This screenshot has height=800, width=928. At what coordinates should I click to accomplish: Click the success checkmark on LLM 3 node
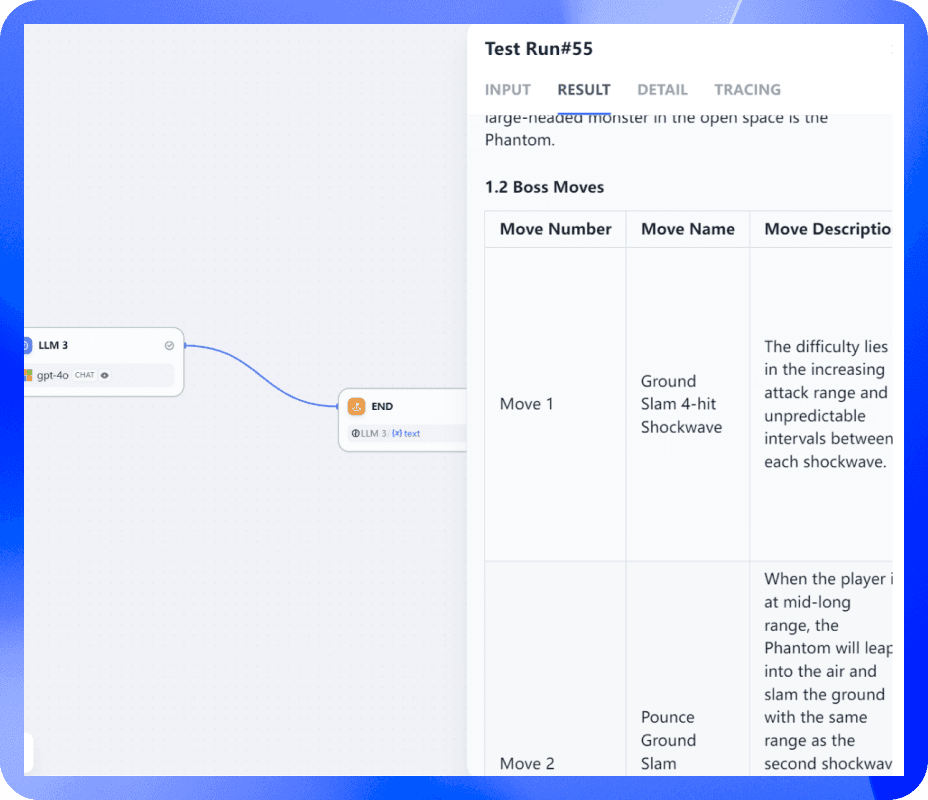169,346
